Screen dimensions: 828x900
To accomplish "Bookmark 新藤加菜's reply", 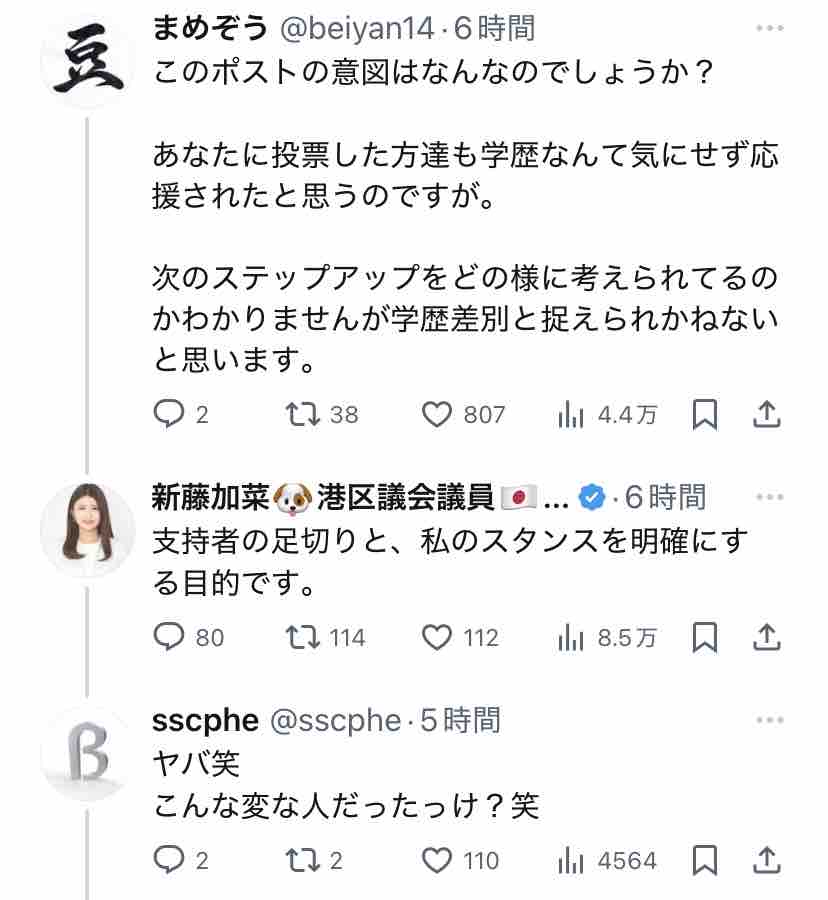I will [706, 637].
